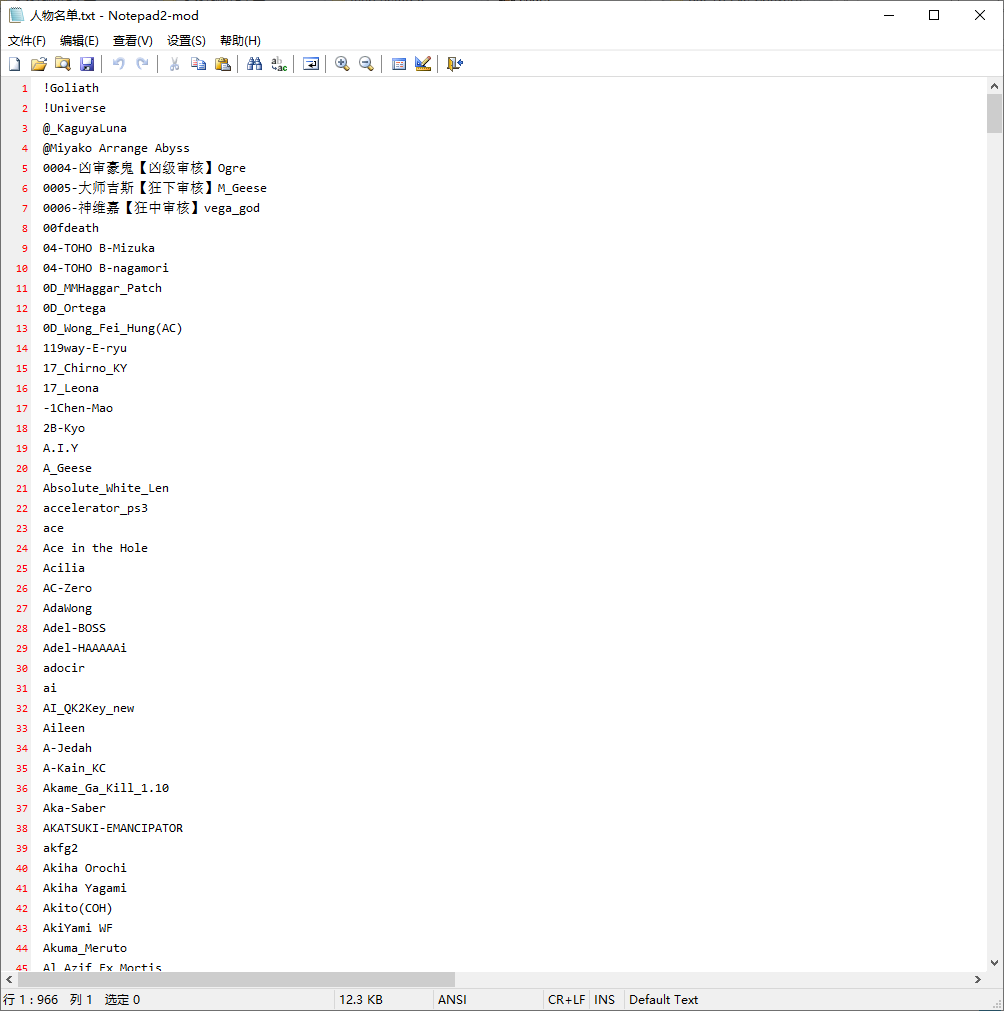Open the 设置(S) menu
The image size is (1004, 1011).
(x=186, y=41)
